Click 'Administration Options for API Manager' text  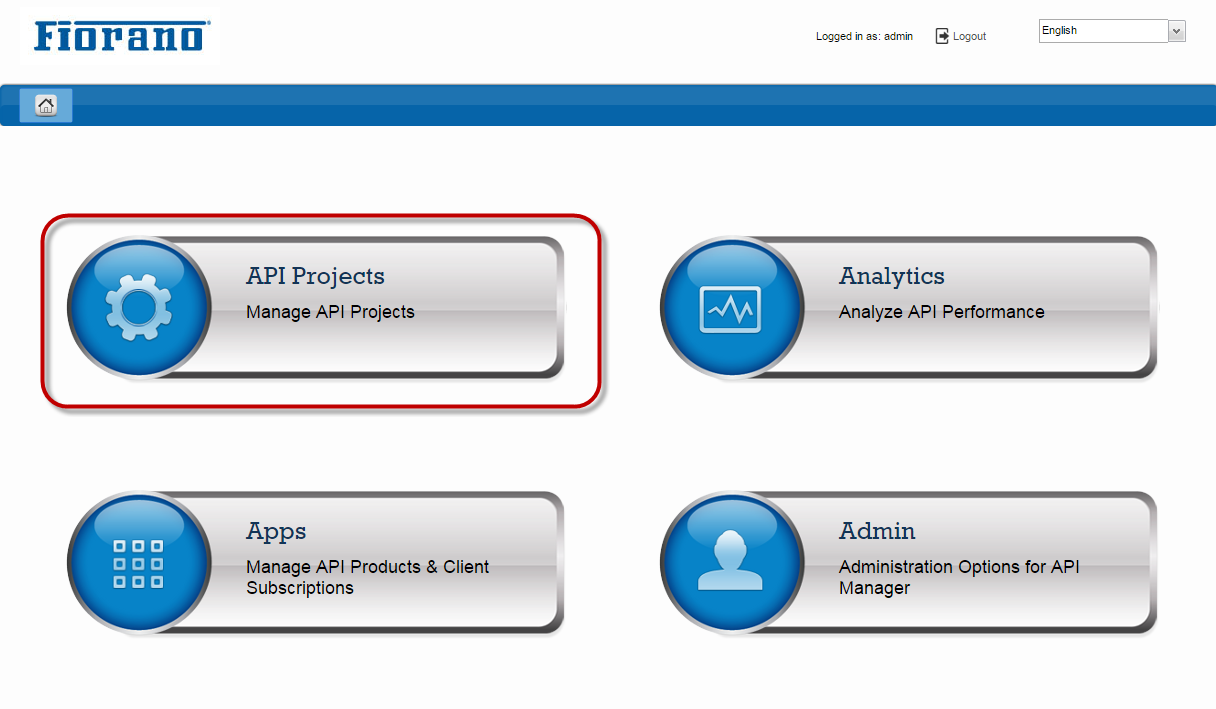[959, 577]
